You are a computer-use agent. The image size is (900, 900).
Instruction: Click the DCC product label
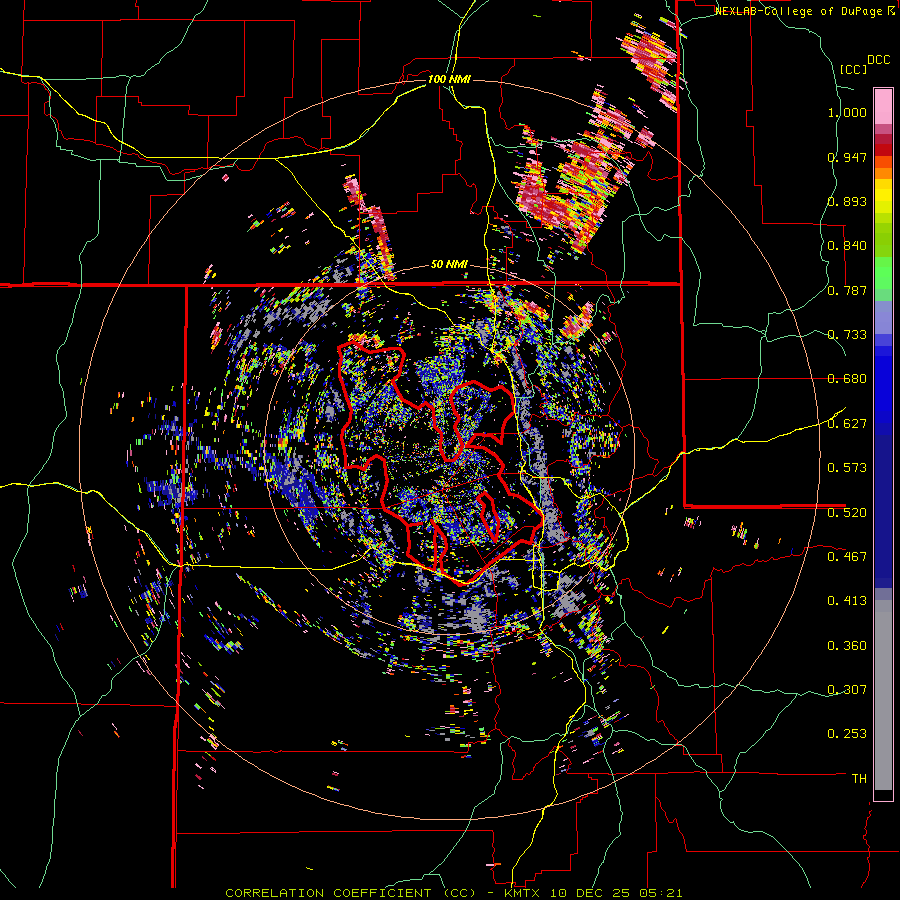878,60
